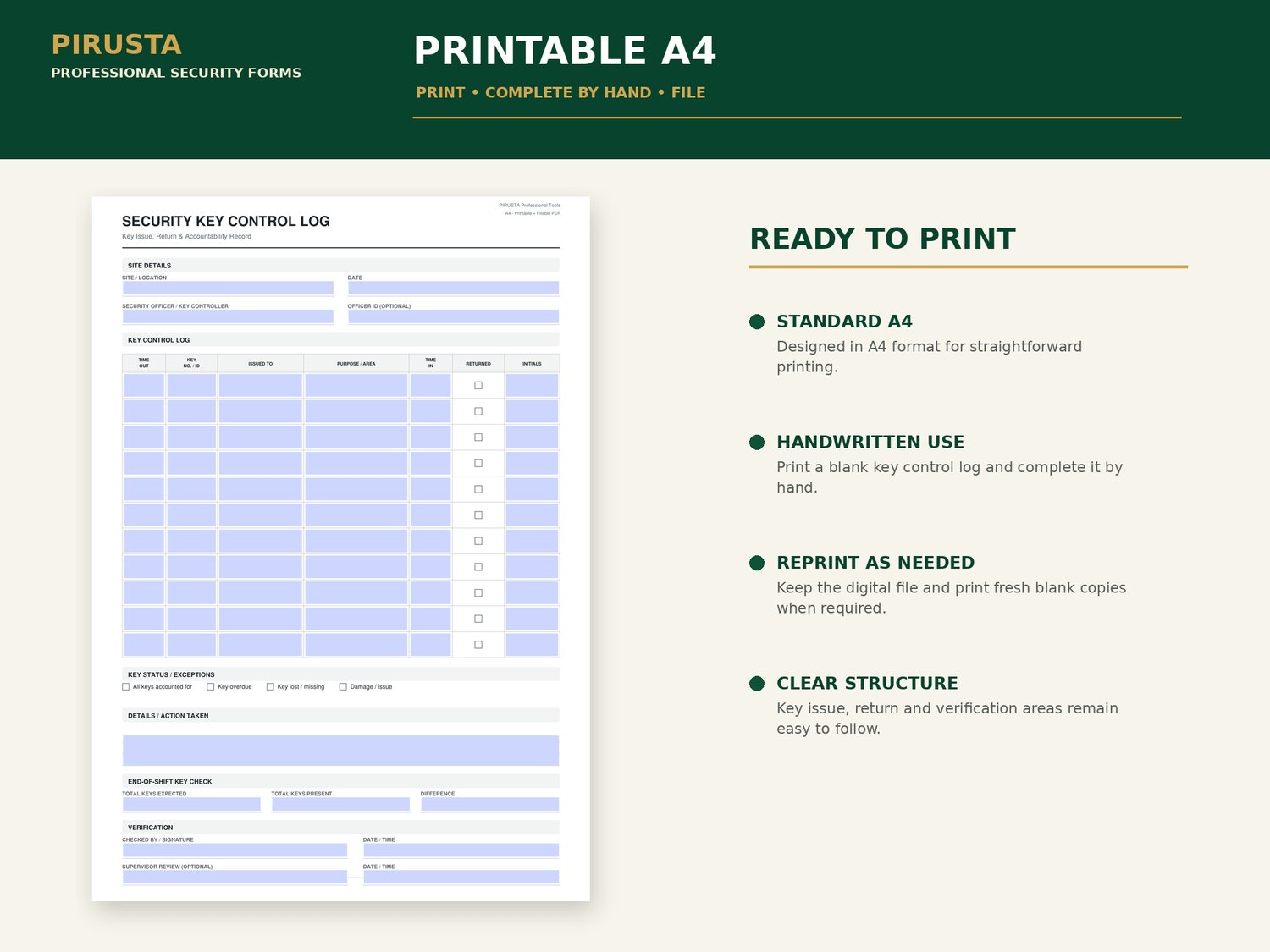Click the 'REPRINT AS NEEDED' feature title
Image resolution: width=1270 pixels, height=952 pixels.
(x=875, y=563)
